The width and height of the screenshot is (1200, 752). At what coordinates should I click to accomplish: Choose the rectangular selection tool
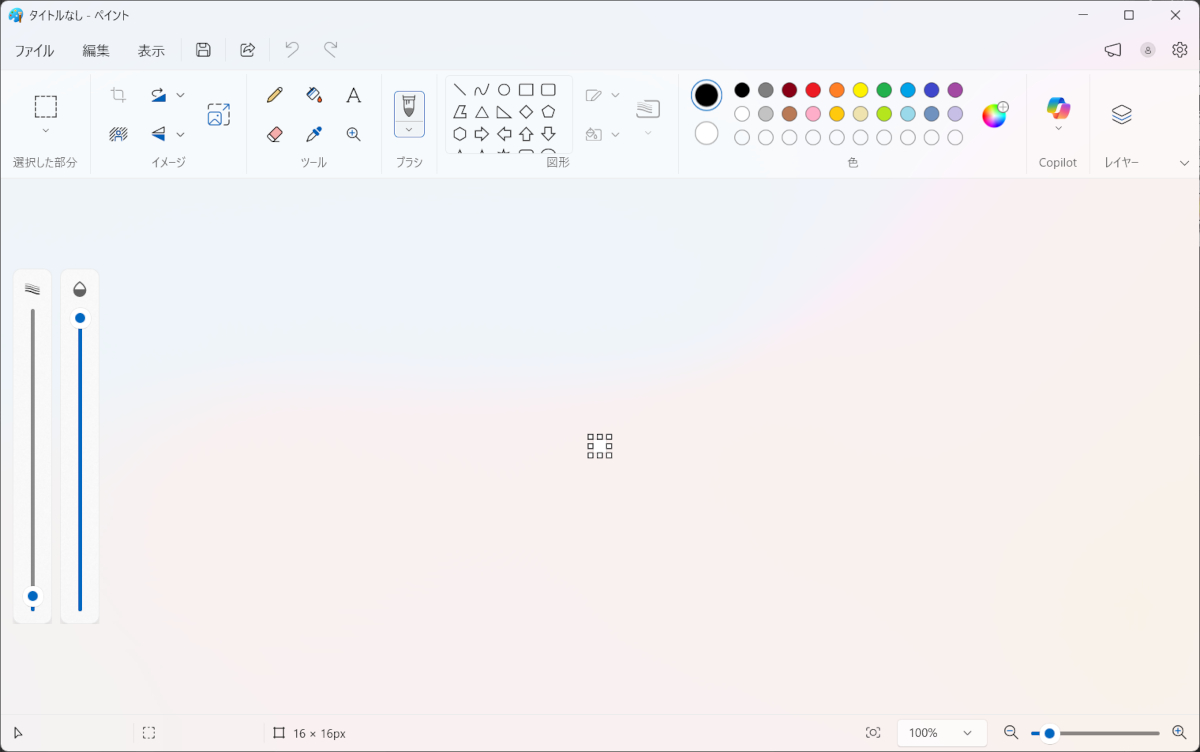click(45, 106)
